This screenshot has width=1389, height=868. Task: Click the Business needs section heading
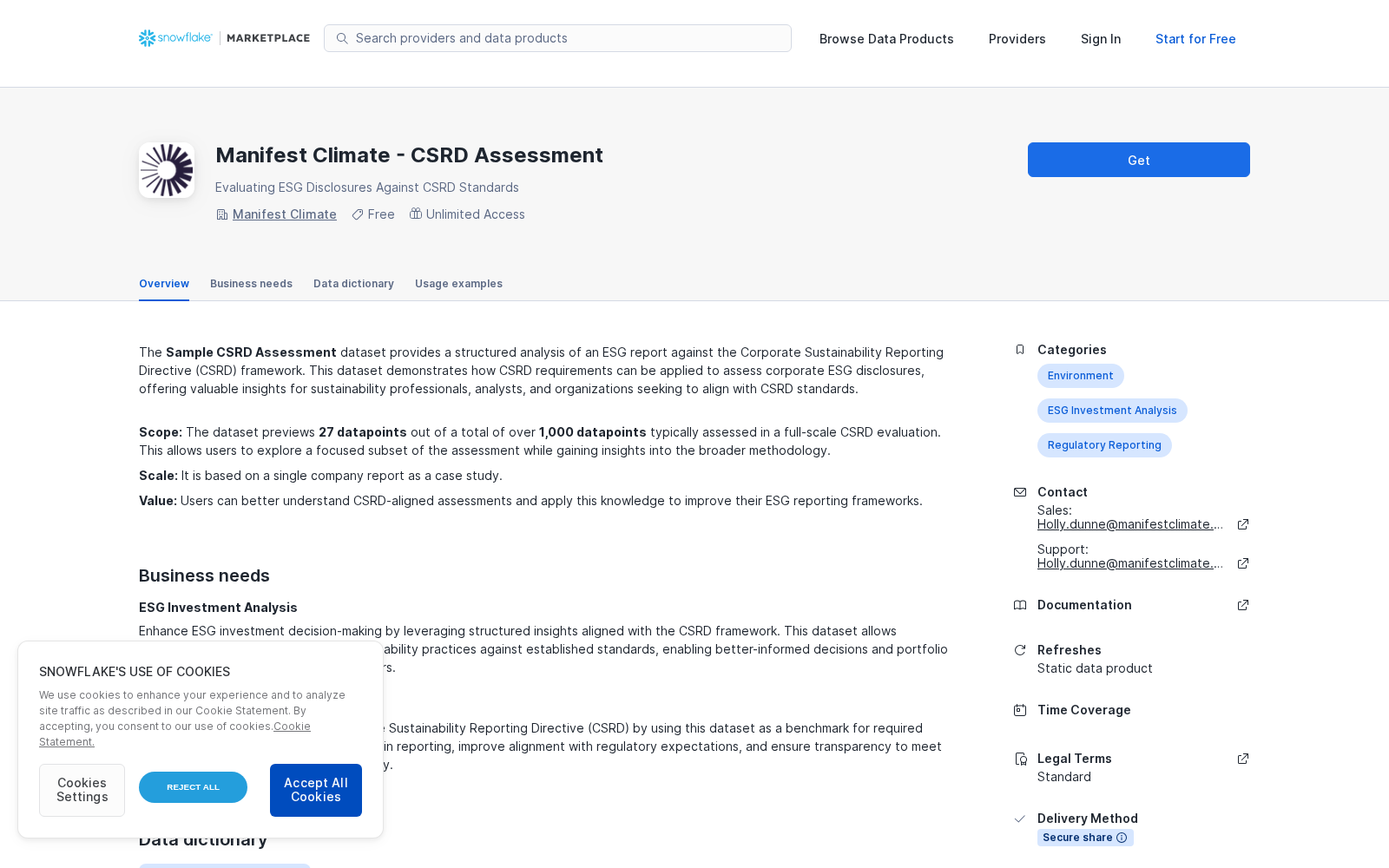(204, 575)
